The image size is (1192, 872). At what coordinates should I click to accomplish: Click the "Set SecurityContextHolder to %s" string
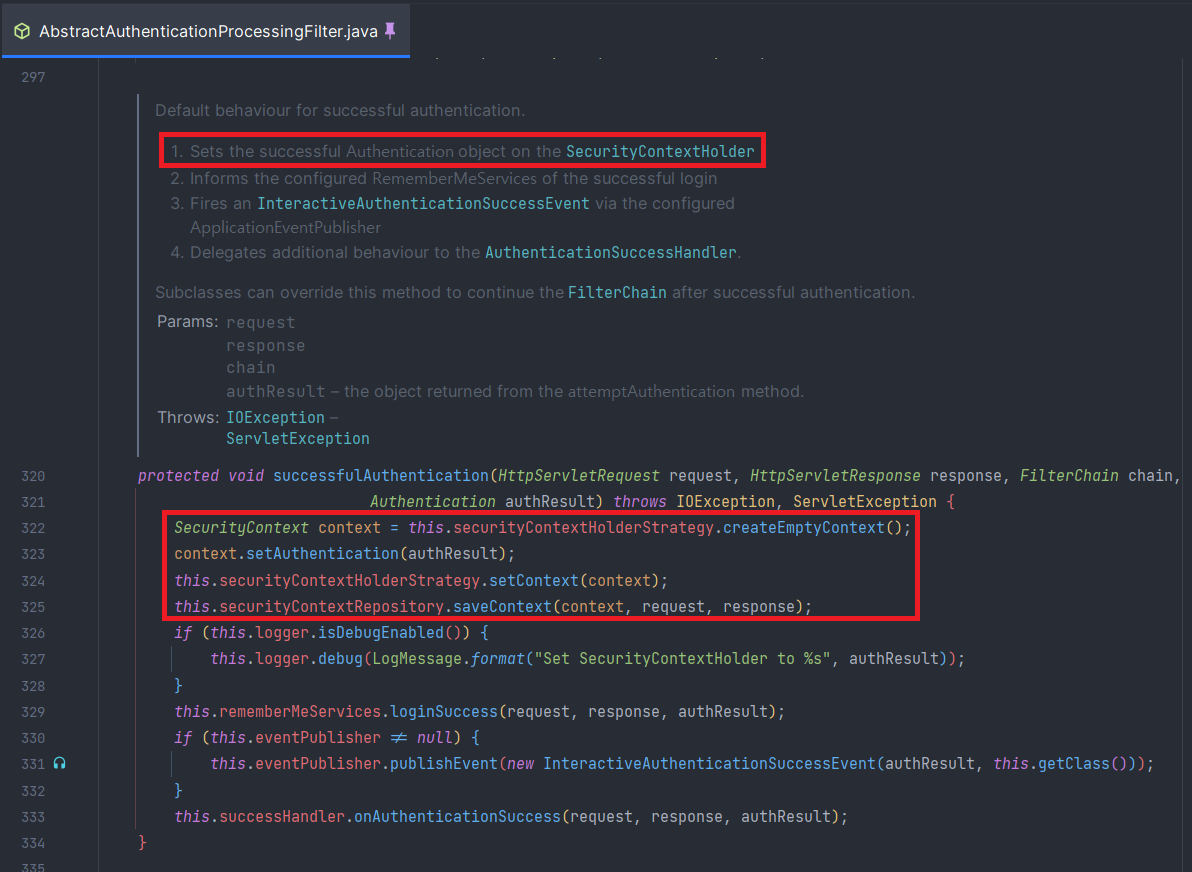(683, 658)
